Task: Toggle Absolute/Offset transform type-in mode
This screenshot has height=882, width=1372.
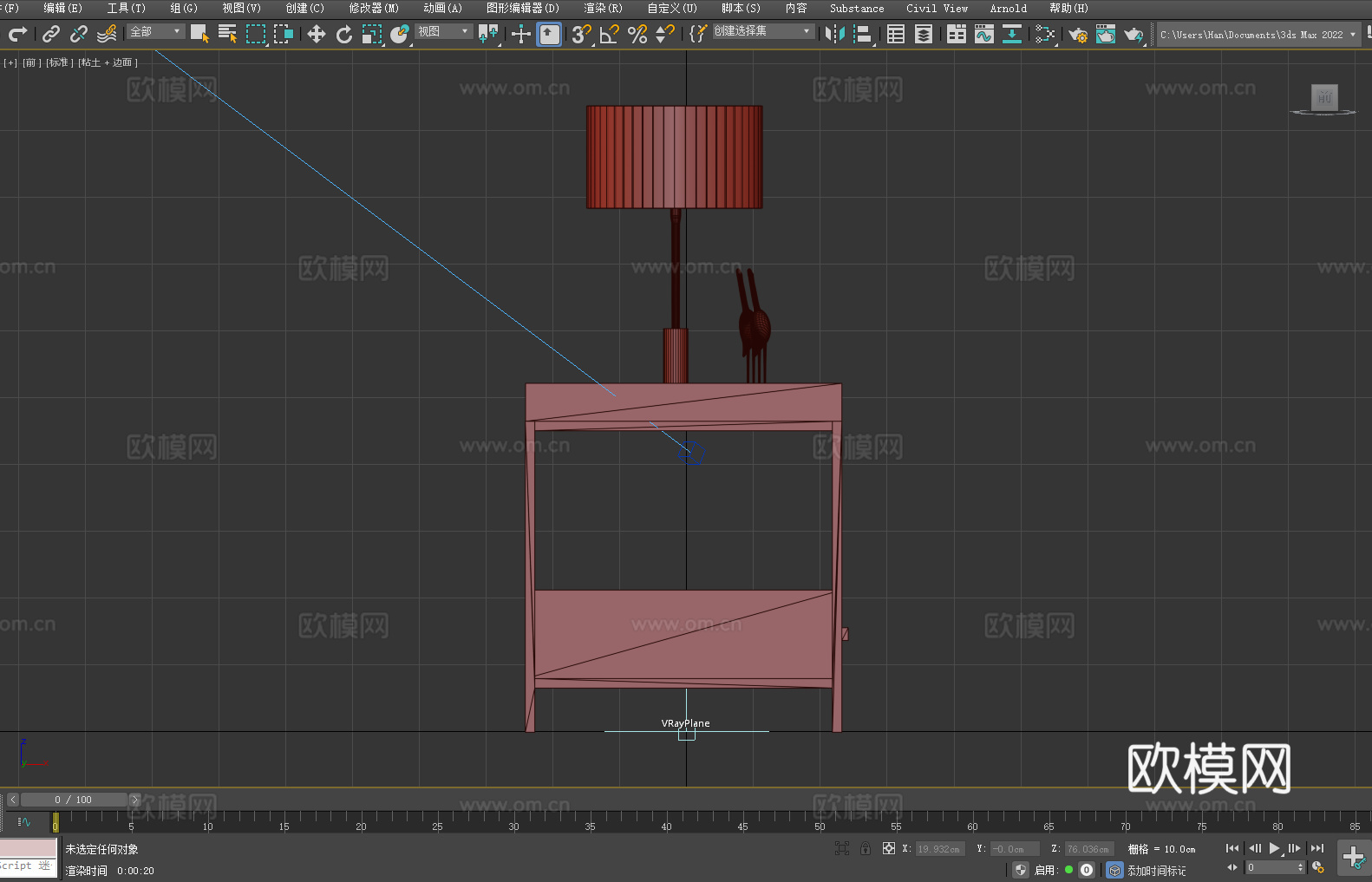Action: 889,848
